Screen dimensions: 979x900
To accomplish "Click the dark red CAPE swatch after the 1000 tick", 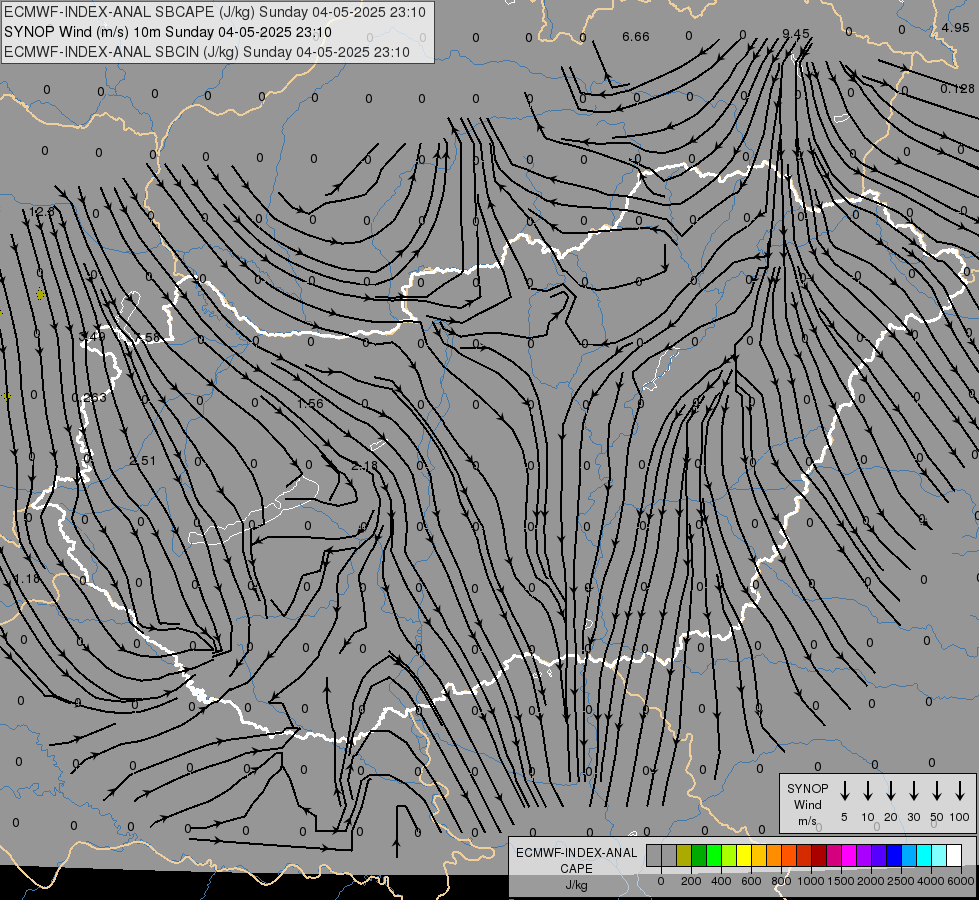I will (820, 855).
